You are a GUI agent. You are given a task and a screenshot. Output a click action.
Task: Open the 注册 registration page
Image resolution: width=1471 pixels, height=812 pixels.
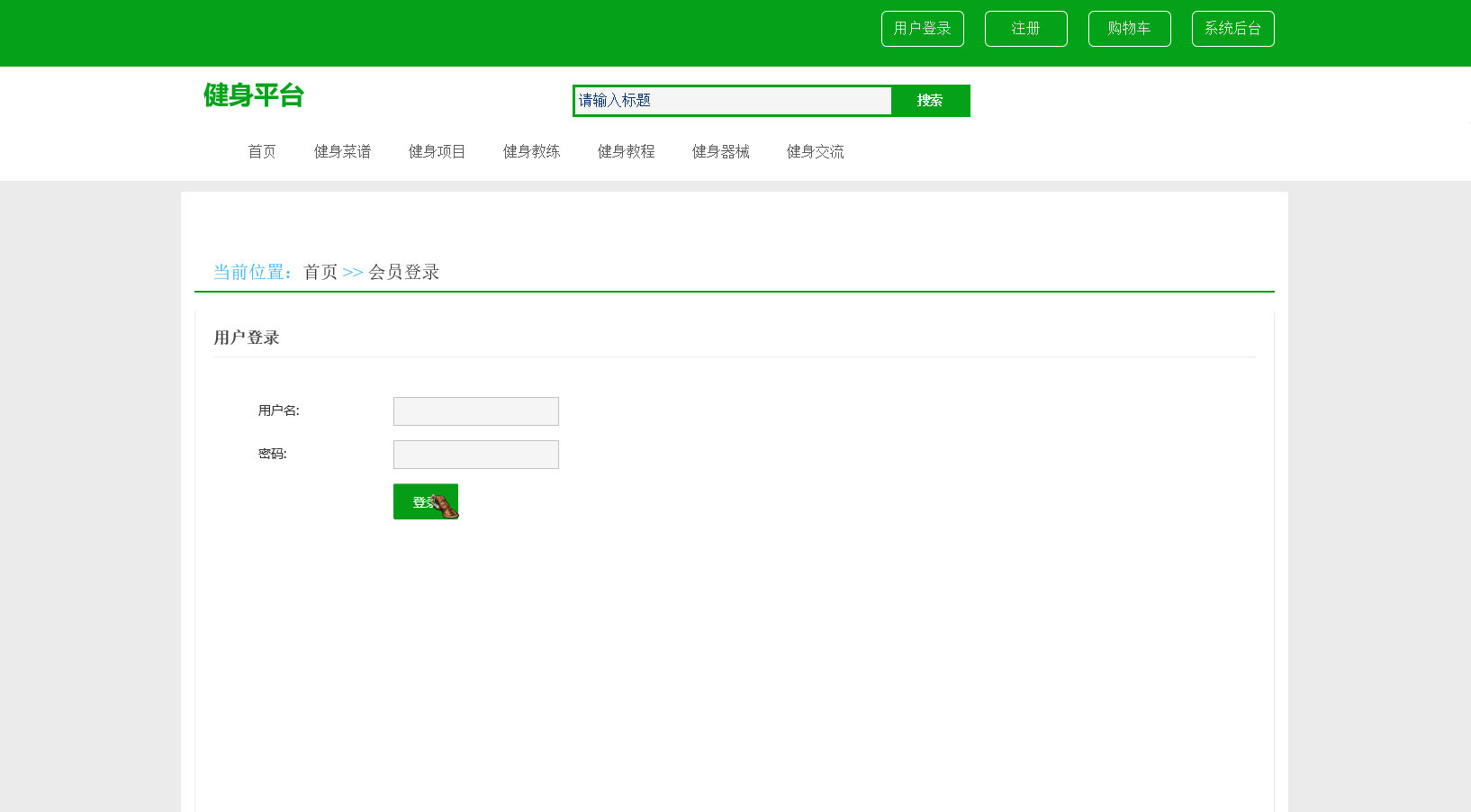(1026, 29)
